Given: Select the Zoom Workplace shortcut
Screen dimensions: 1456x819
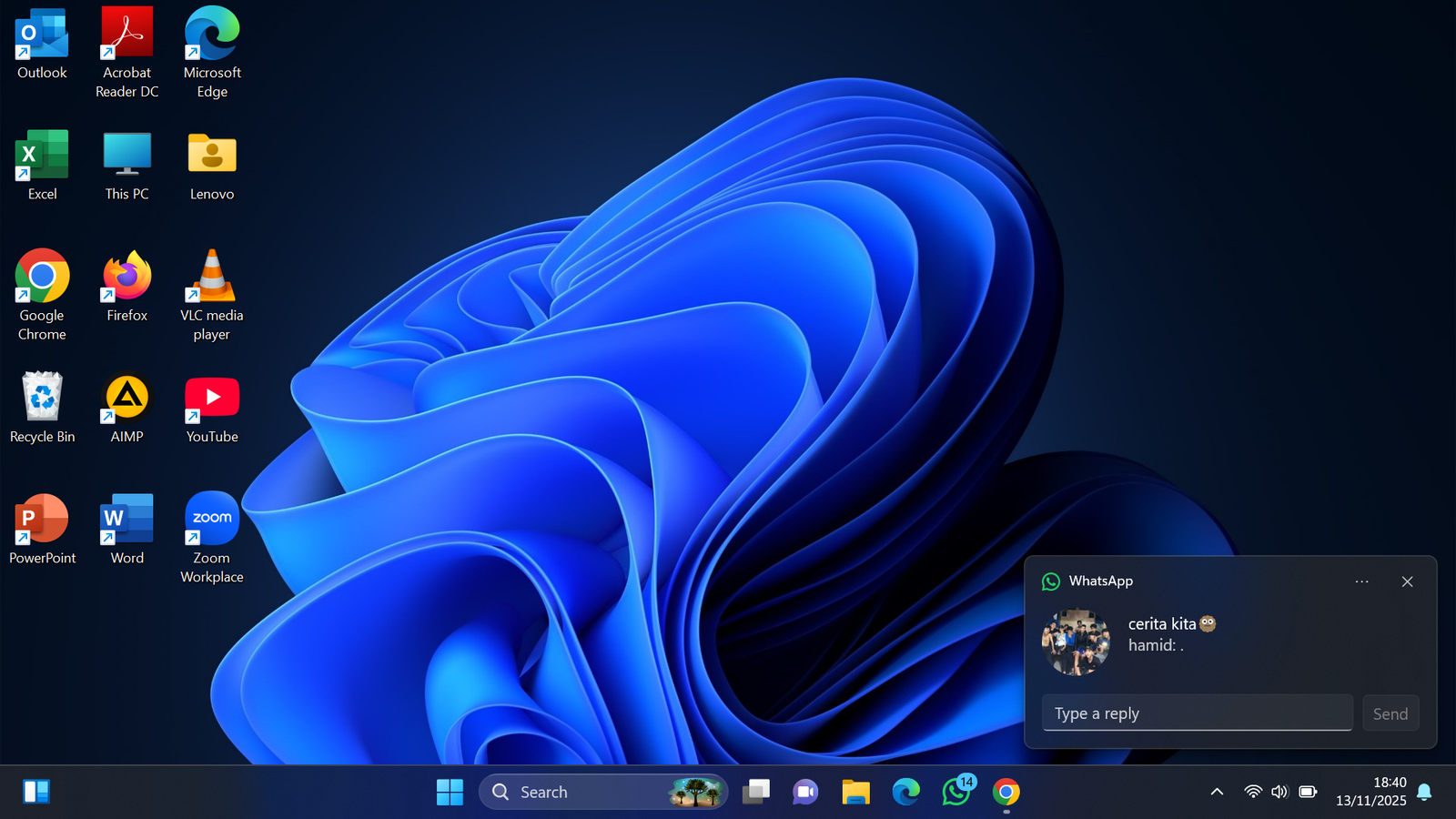Looking at the screenshot, I should click(211, 520).
